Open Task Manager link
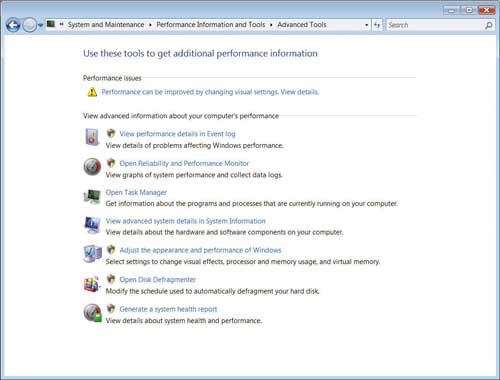Image resolution: width=500 pixels, height=380 pixels. point(136,192)
